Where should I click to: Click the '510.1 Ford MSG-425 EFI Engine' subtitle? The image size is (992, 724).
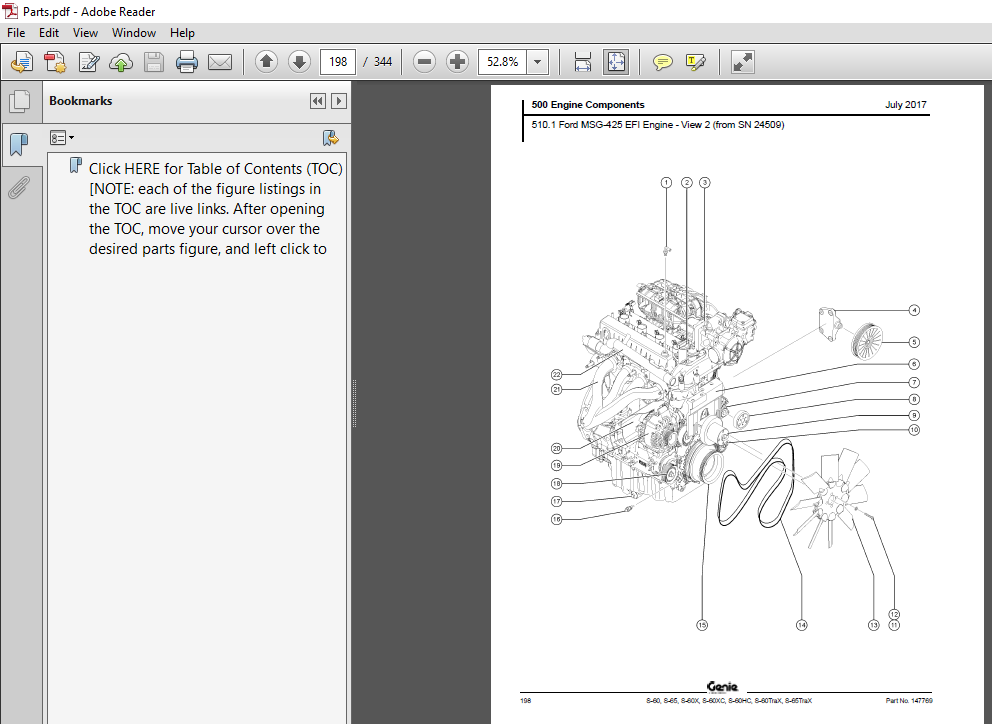pos(657,125)
